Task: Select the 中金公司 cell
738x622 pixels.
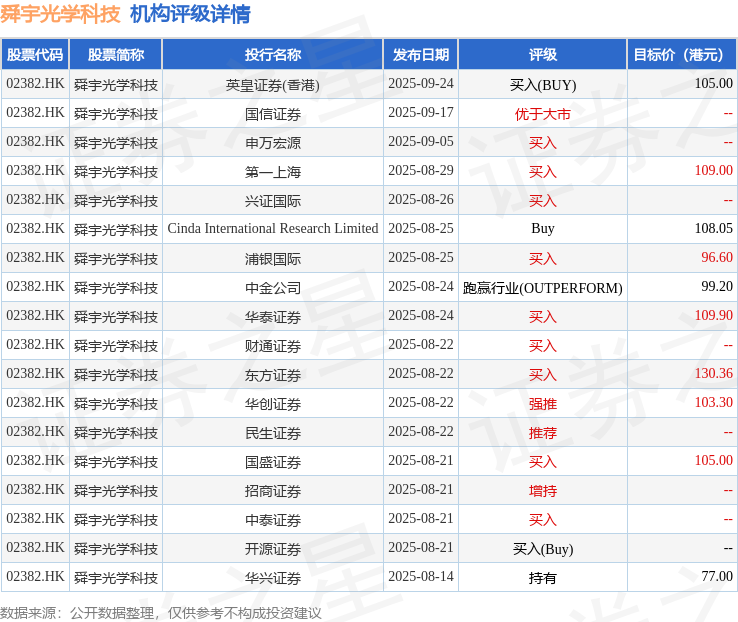Action: pyautogui.click(x=273, y=287)
